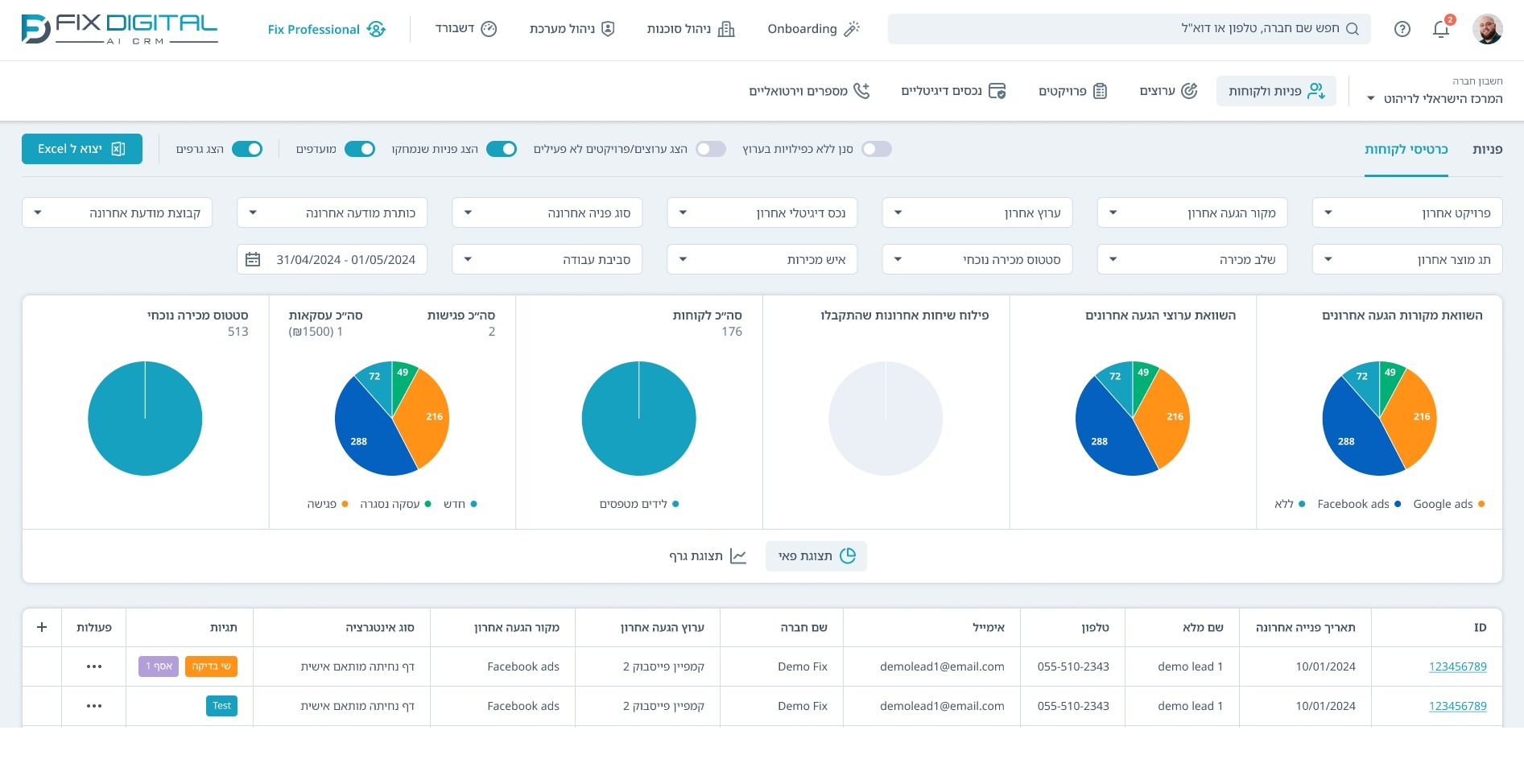Click the Google ads legend color dot

coord(1481,504)
